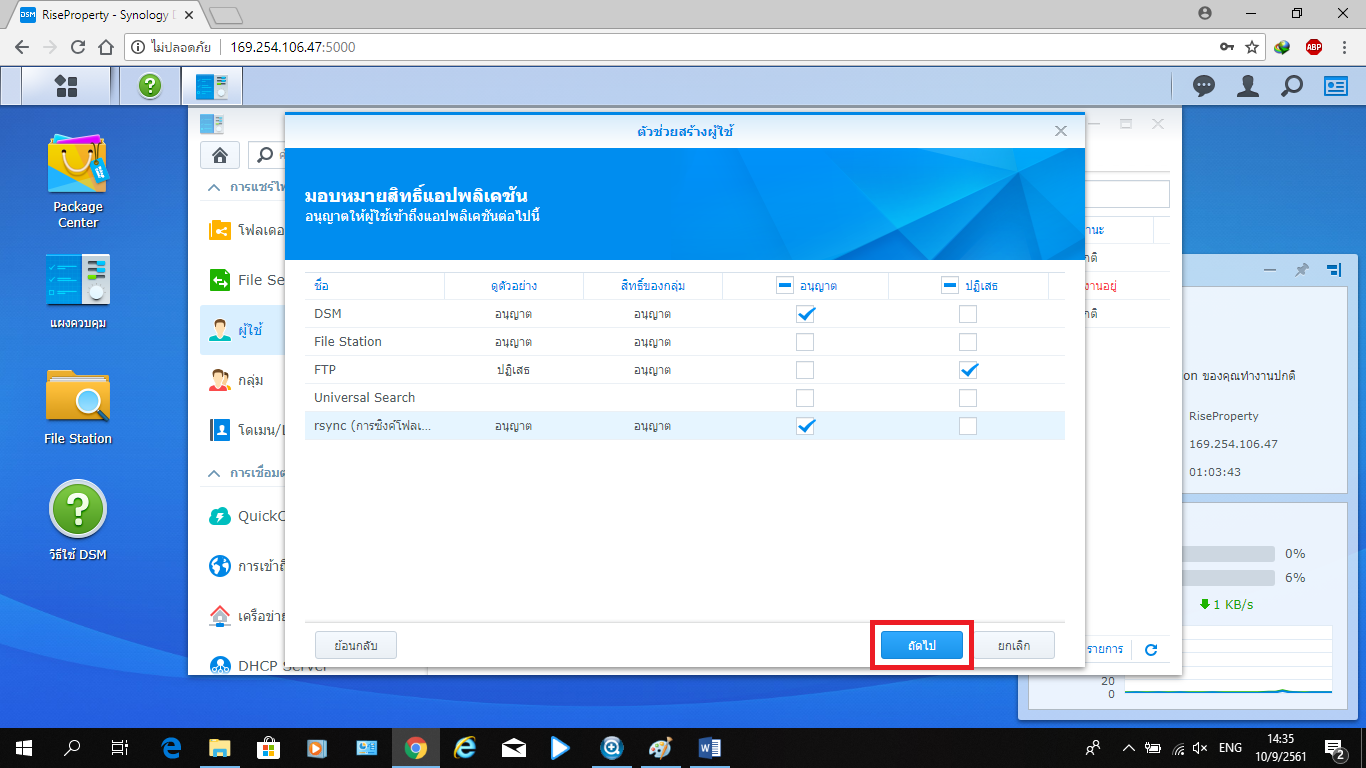Open Microsoft Word from Windows taskbar
Screen dimensions: 1366x768
click(709, 747)
